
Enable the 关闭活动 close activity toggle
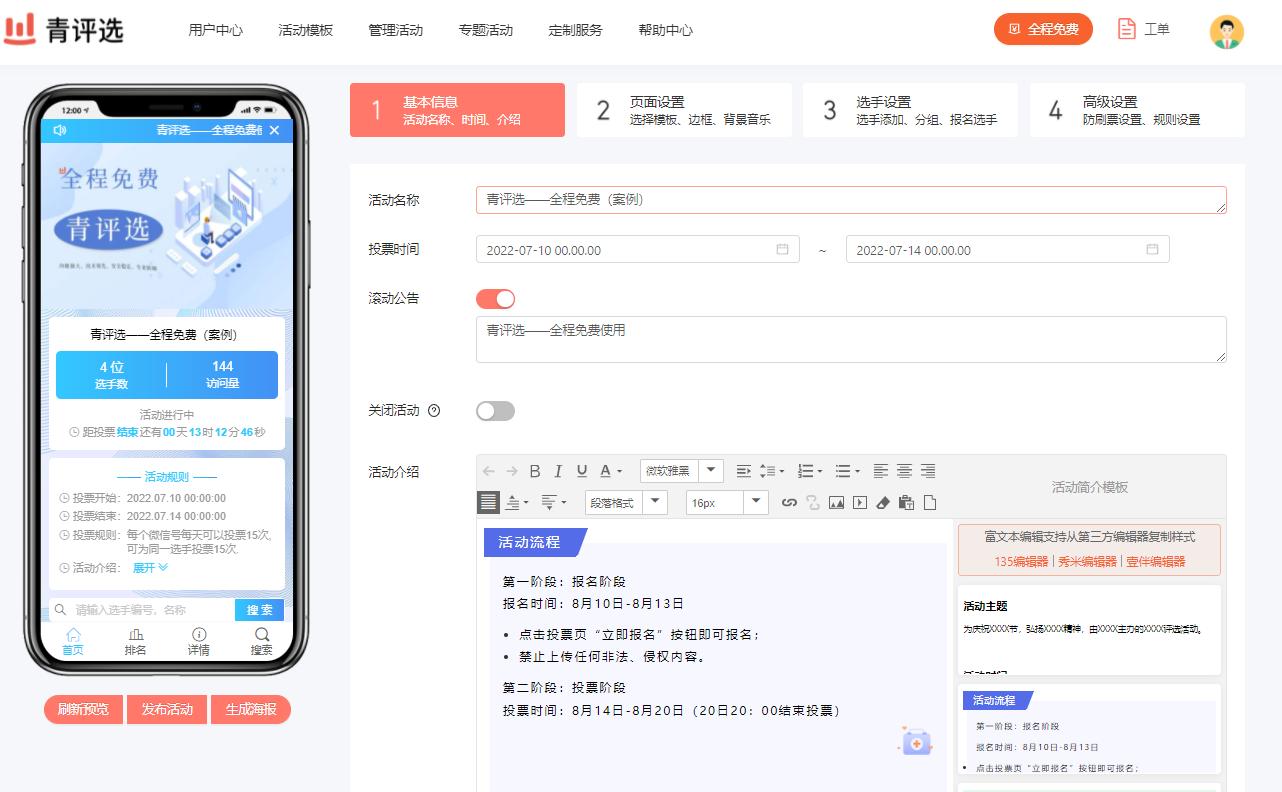495,410
